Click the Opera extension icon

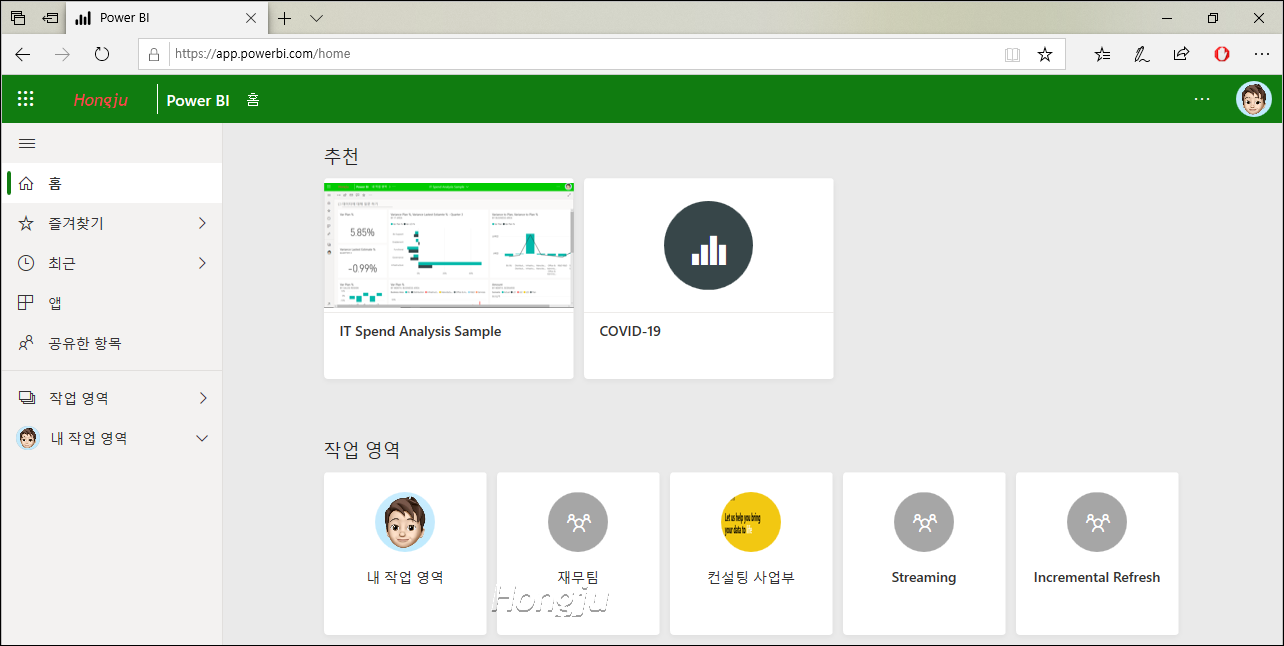pos(1222,54)
